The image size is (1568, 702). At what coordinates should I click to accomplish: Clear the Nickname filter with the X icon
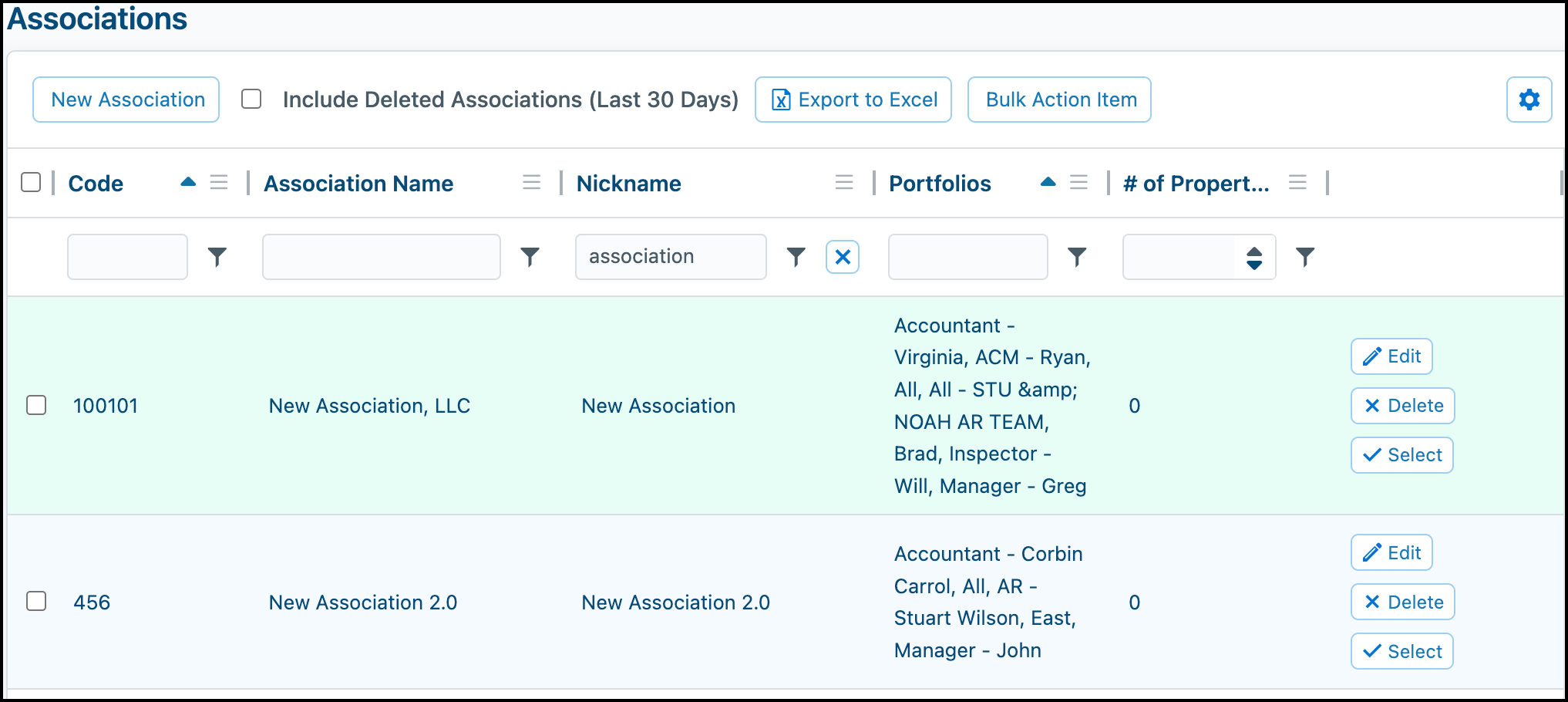point(843,257)
